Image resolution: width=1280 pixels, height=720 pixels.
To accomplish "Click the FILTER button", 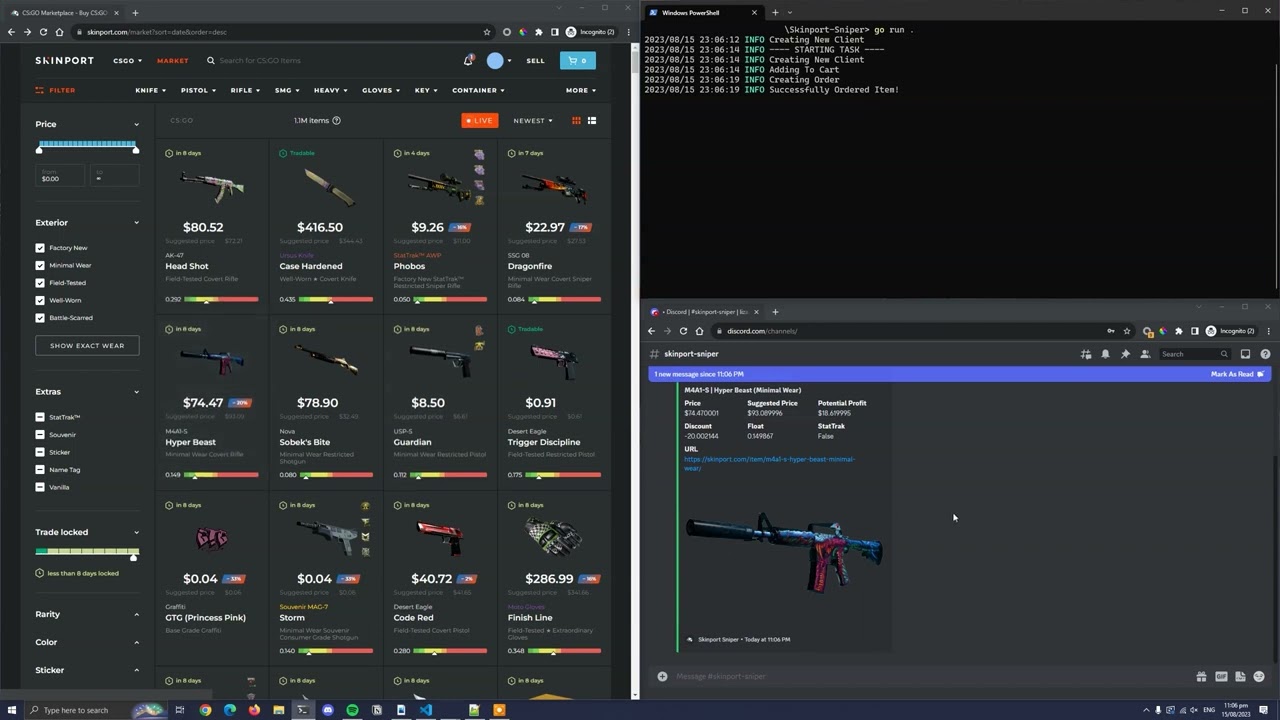I will tap(55, 90).
